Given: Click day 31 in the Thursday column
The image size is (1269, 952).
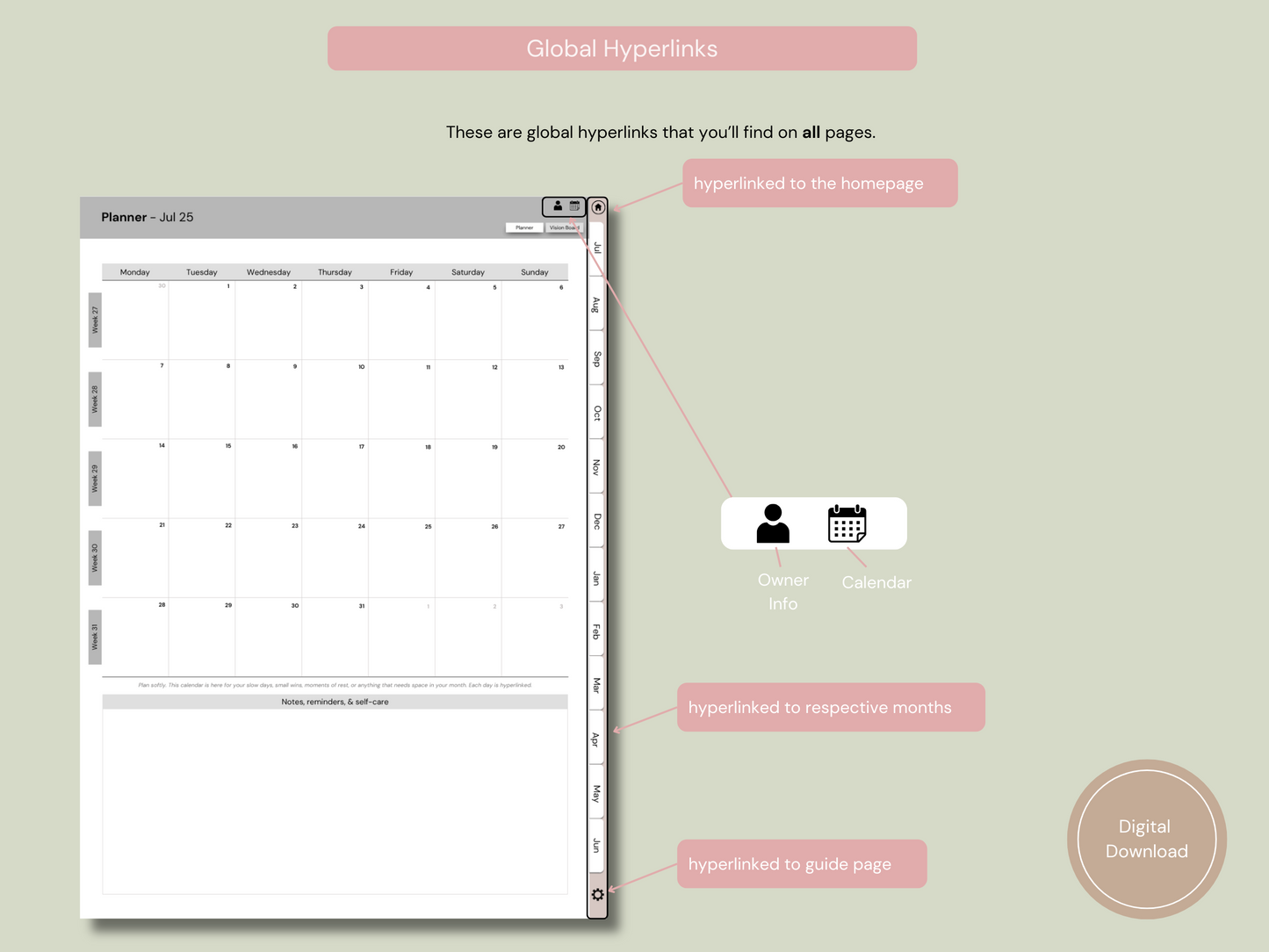Looking at the screenshot, I should (x=335, y=638).
